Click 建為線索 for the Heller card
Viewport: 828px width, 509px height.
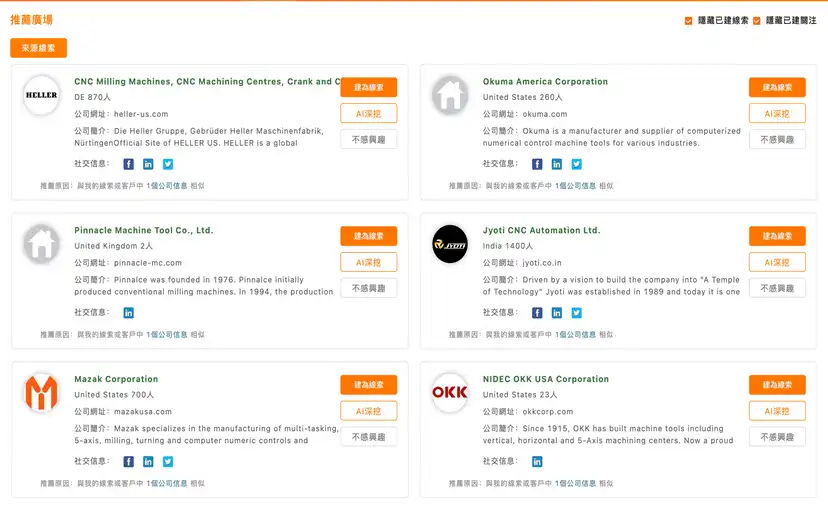tap(369, 87)
